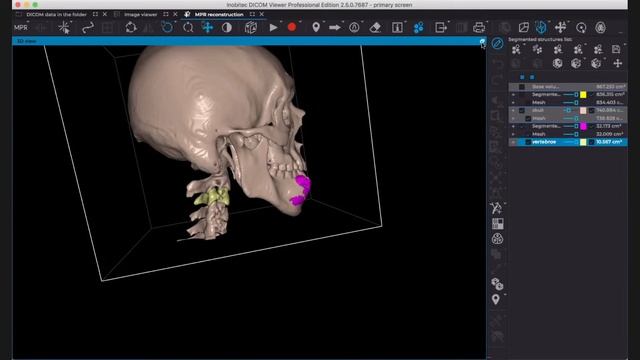Toggle the skull row checkbox
The width and height of the screenshot is (640, 360).
[x=522, y=110]
